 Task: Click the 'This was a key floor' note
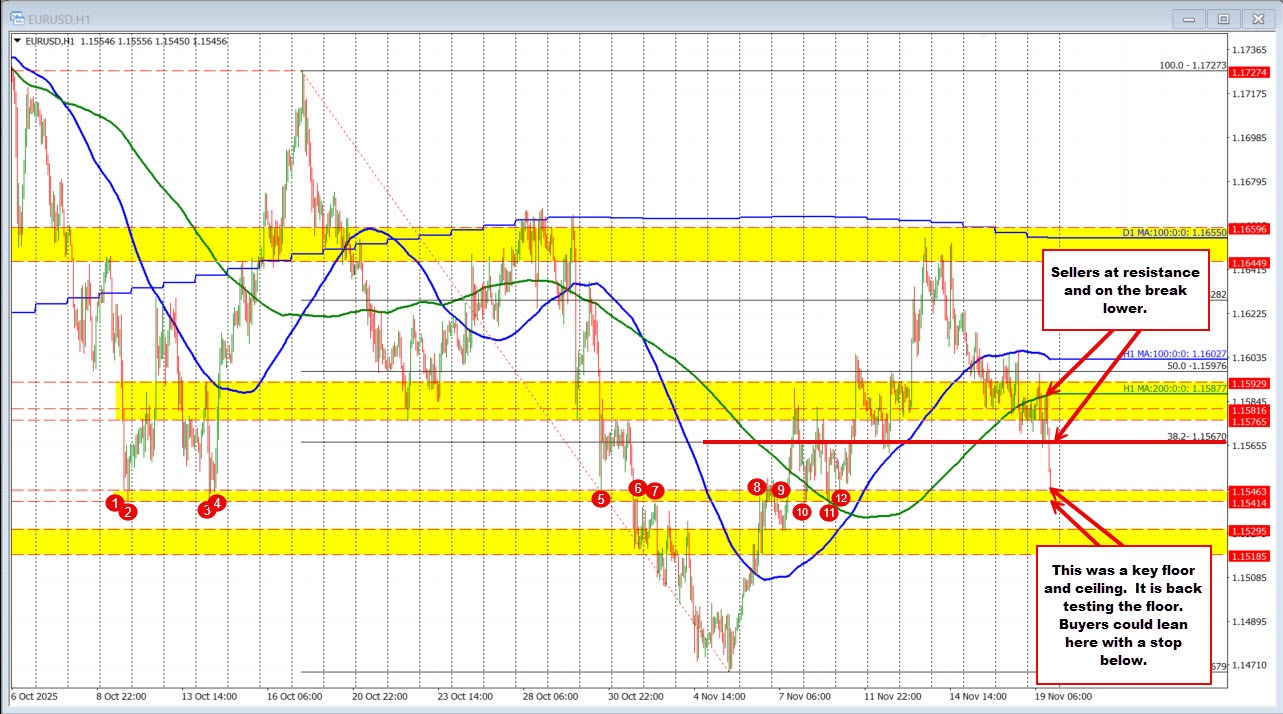click(x=1124, y=615)
